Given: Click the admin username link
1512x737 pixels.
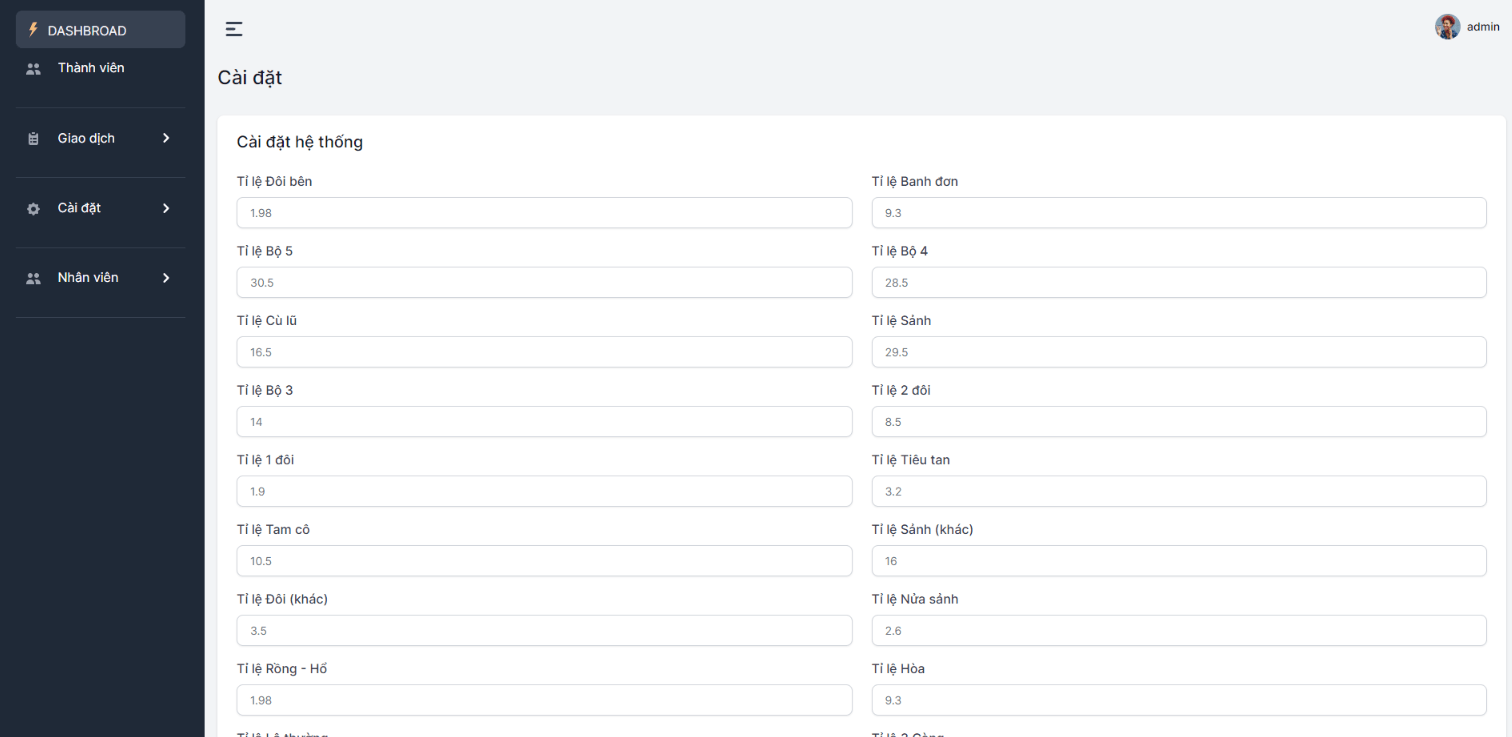Looking at the screenshot, I should 1483,27.
